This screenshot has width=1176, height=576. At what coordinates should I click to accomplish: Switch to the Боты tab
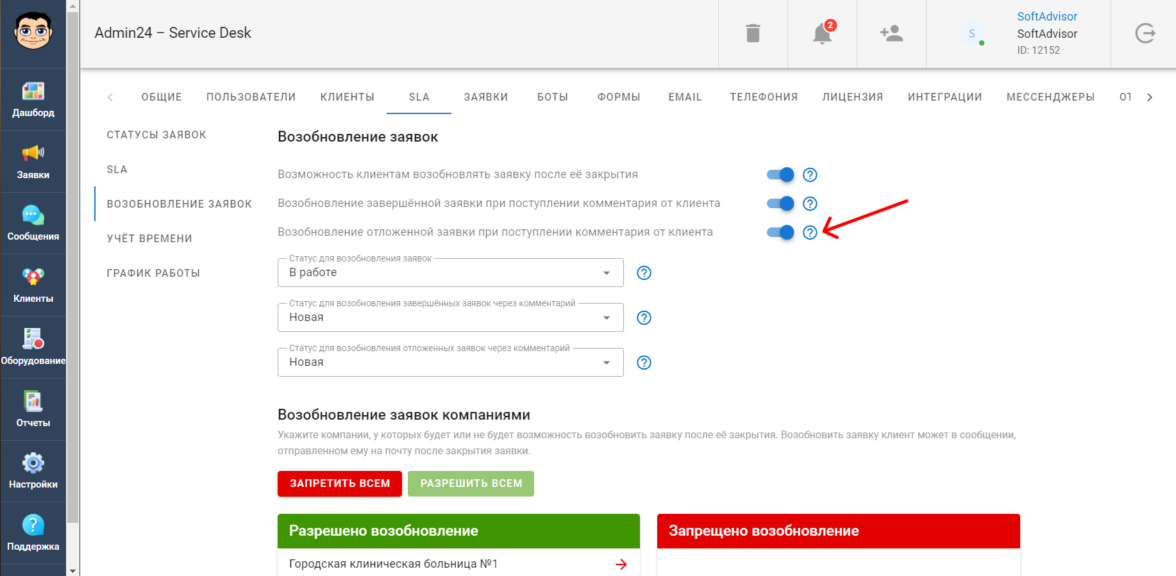pos(552,97)
